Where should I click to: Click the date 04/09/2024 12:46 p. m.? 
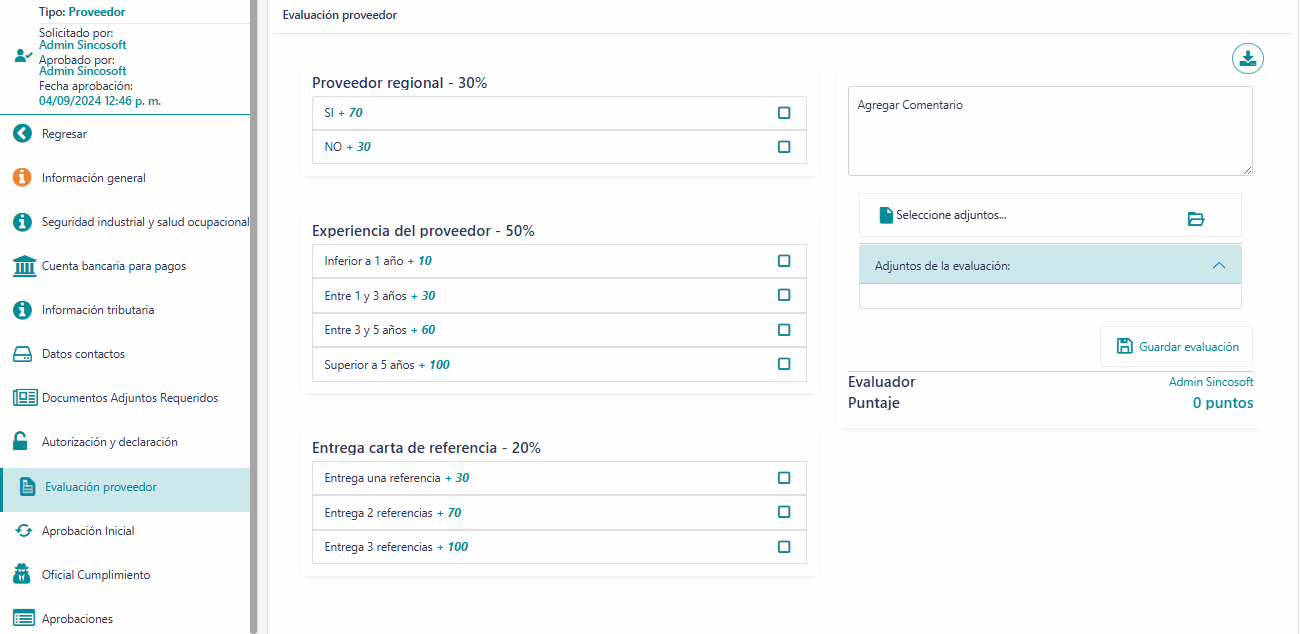click(x=100, y=101)
